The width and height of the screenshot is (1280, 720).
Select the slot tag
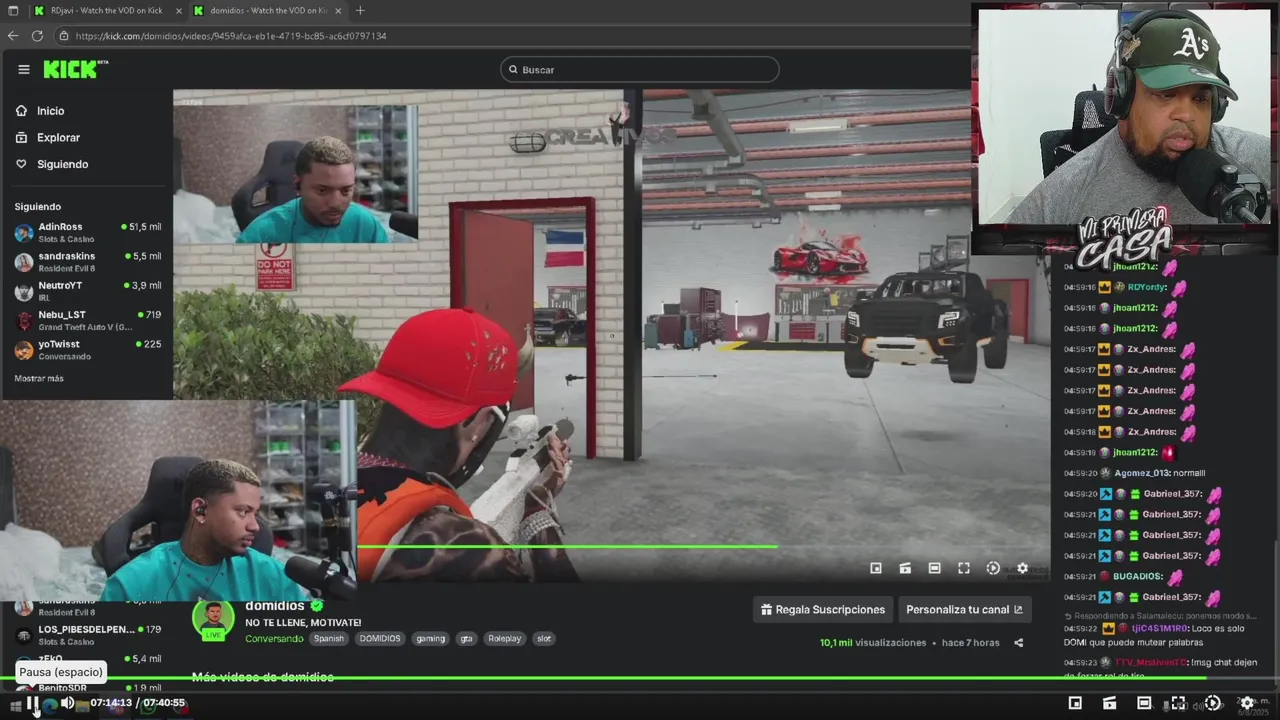click(544, 638)
